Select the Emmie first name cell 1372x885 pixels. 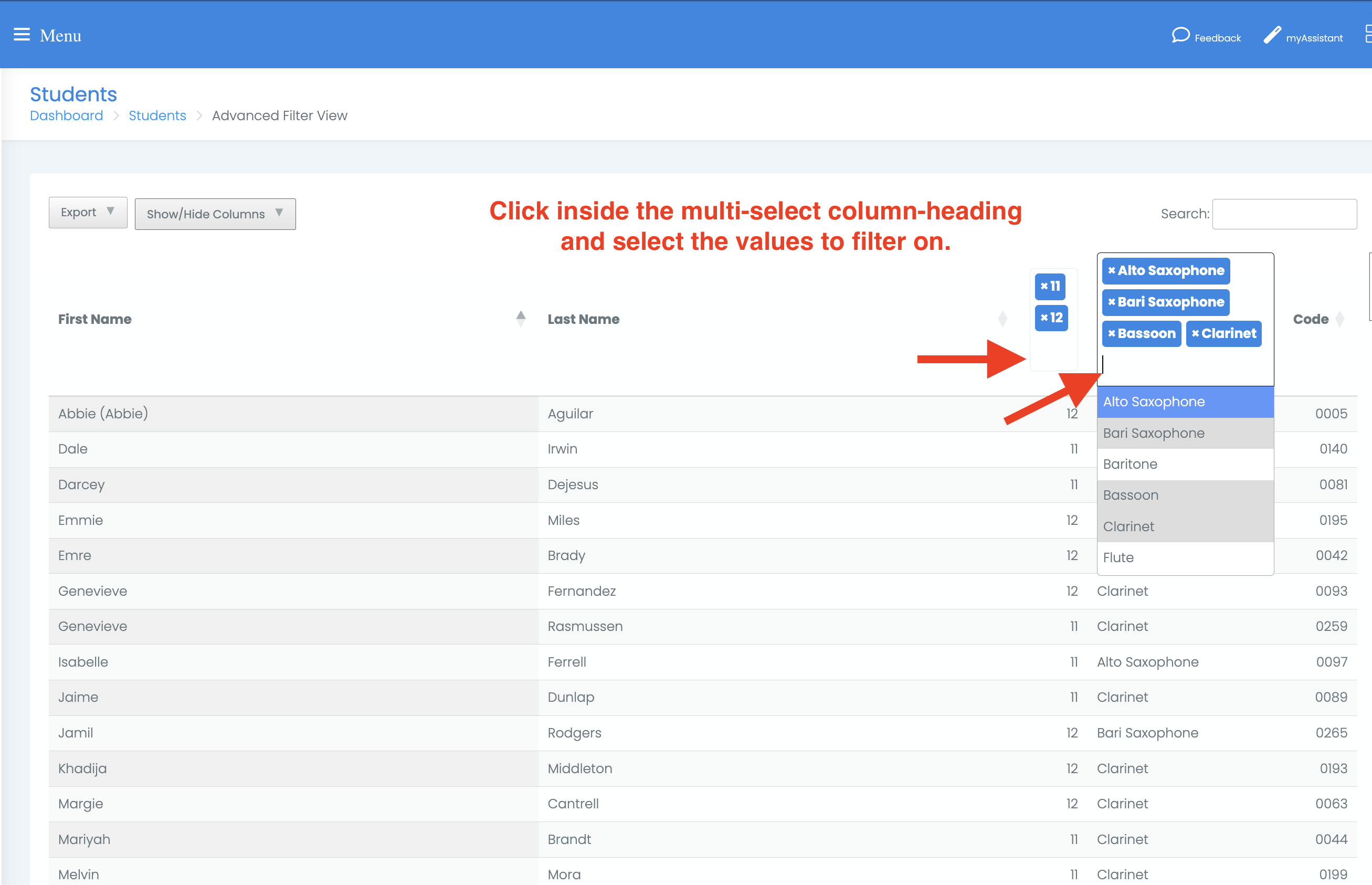293,521
